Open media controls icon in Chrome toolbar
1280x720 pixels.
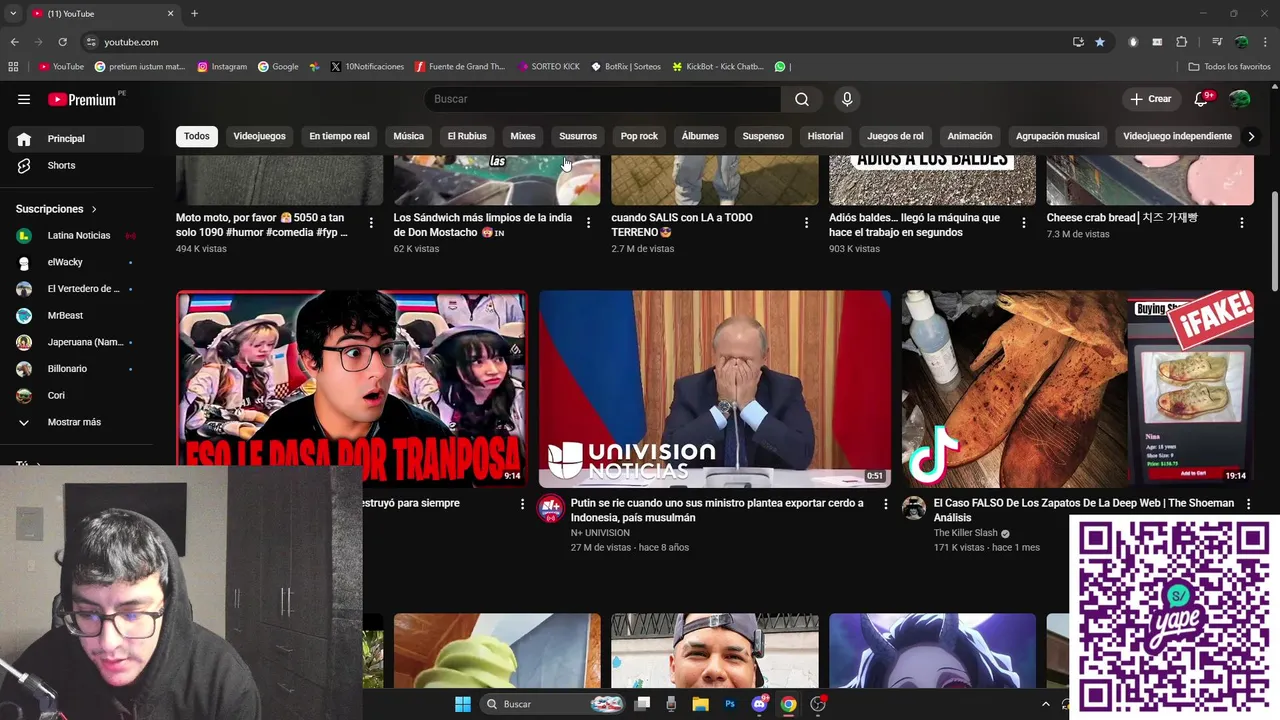(x=1217, y=42)
